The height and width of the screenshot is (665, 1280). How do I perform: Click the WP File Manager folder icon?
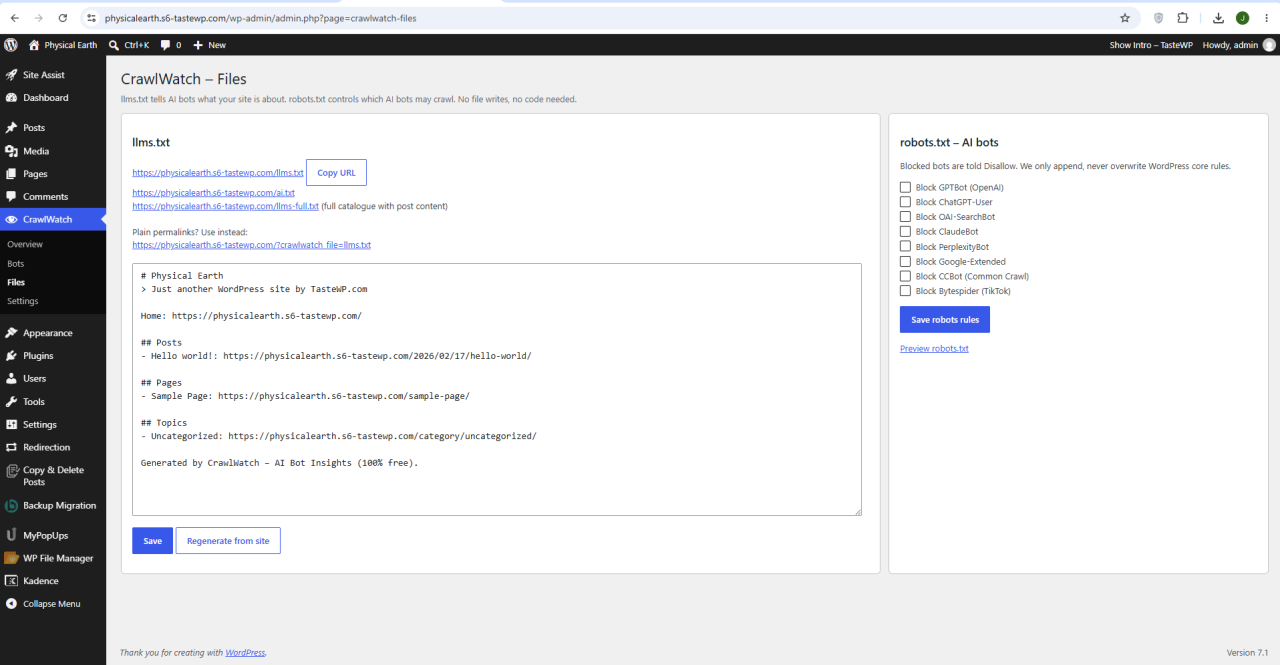point(11,558)
